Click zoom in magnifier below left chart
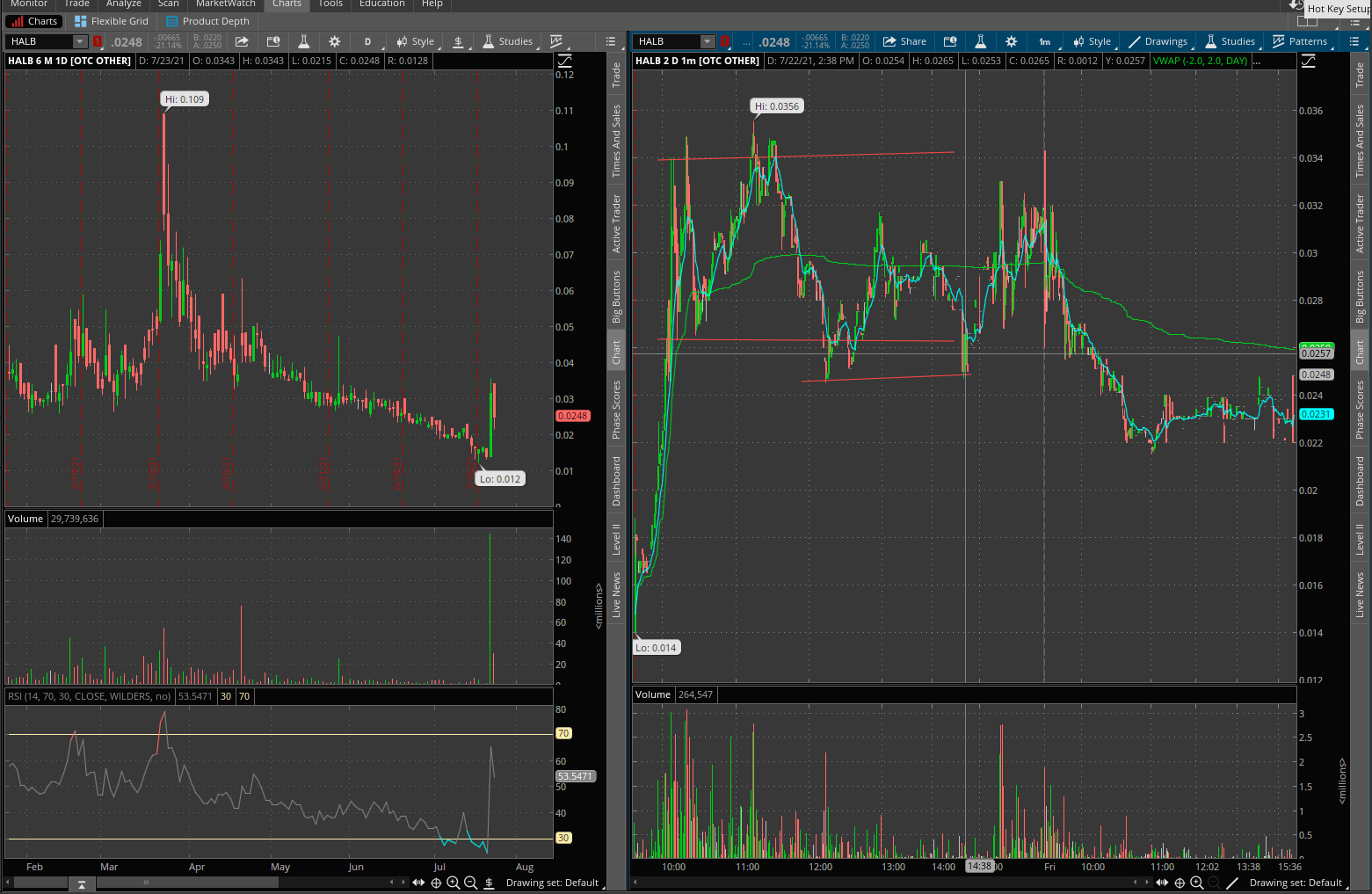 coord(454,883)
